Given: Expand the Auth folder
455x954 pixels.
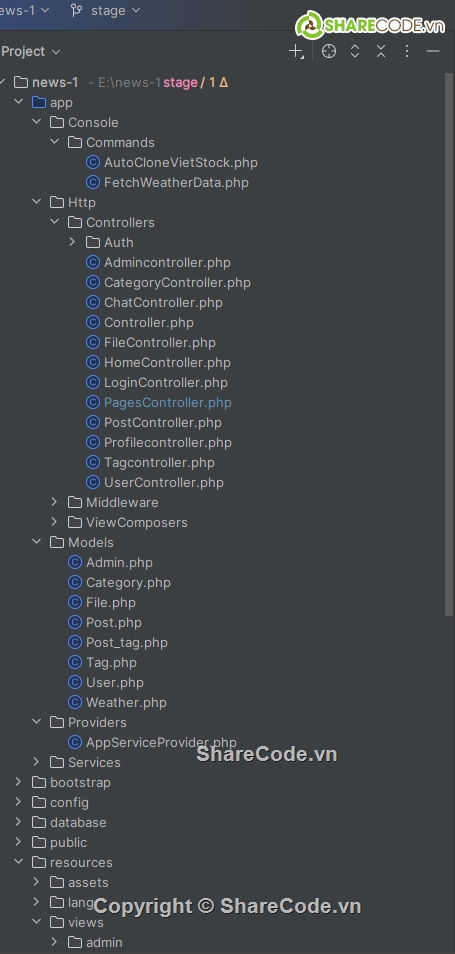Looking at the screenshot, I should 72,242.
